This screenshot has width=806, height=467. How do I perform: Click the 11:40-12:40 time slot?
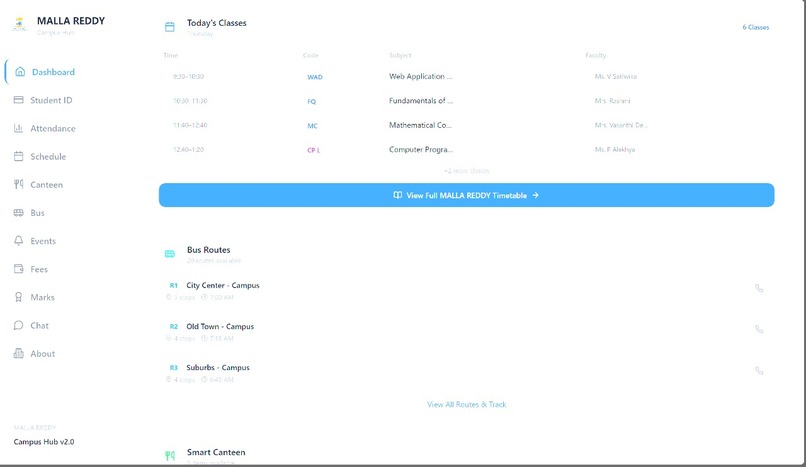point(190,125)
